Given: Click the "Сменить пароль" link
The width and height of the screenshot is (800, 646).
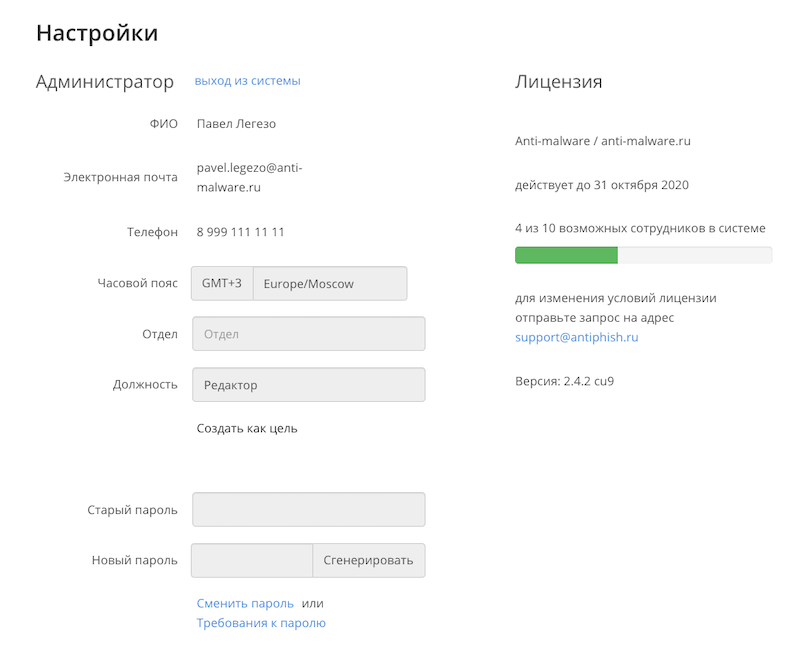Looking at the screenshot, I should point(245,603).
